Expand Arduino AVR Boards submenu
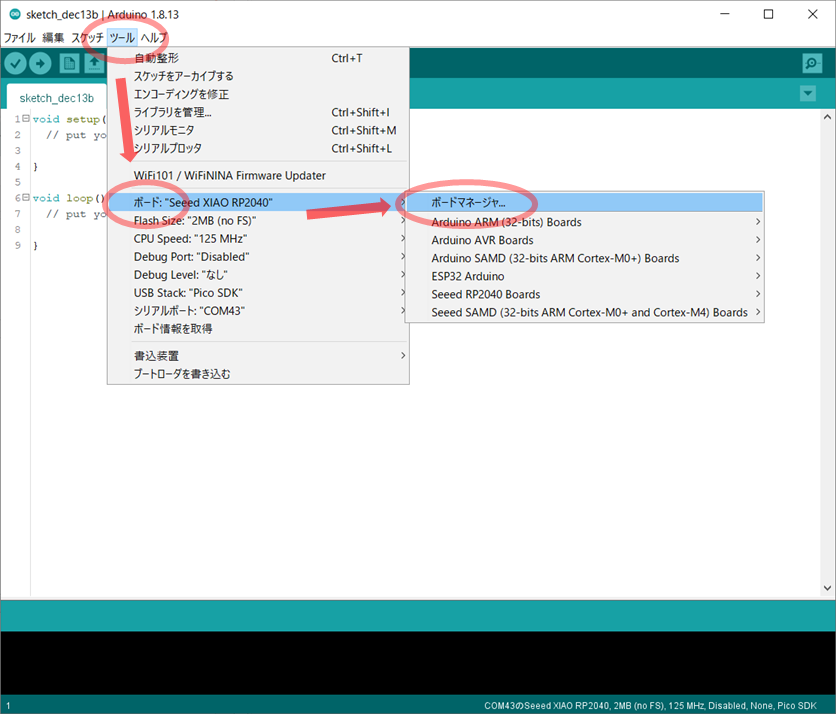836x714 pixels. [584, 240]
